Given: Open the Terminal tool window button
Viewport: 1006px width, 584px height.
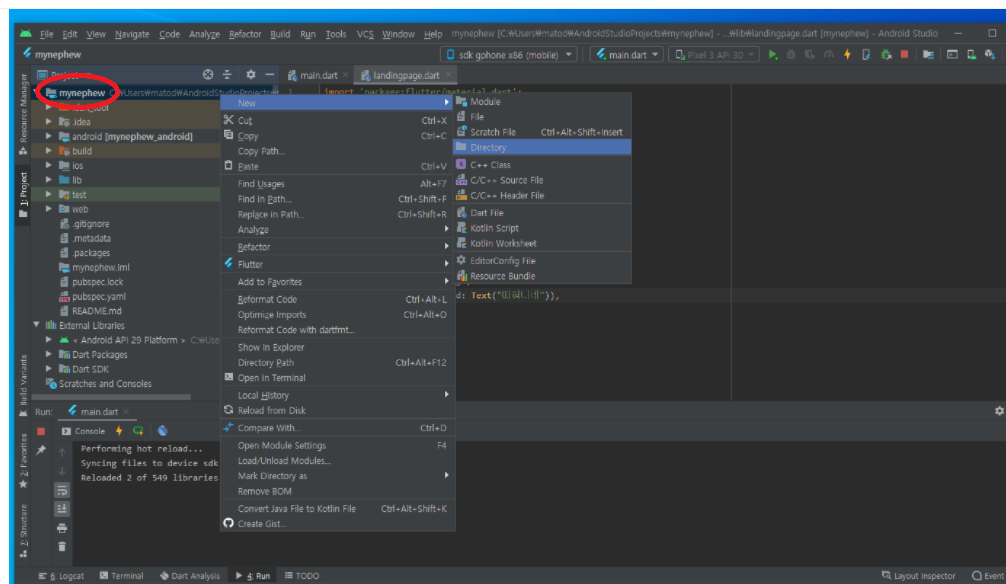Looking at the screenshot, I should click(122, 576).
